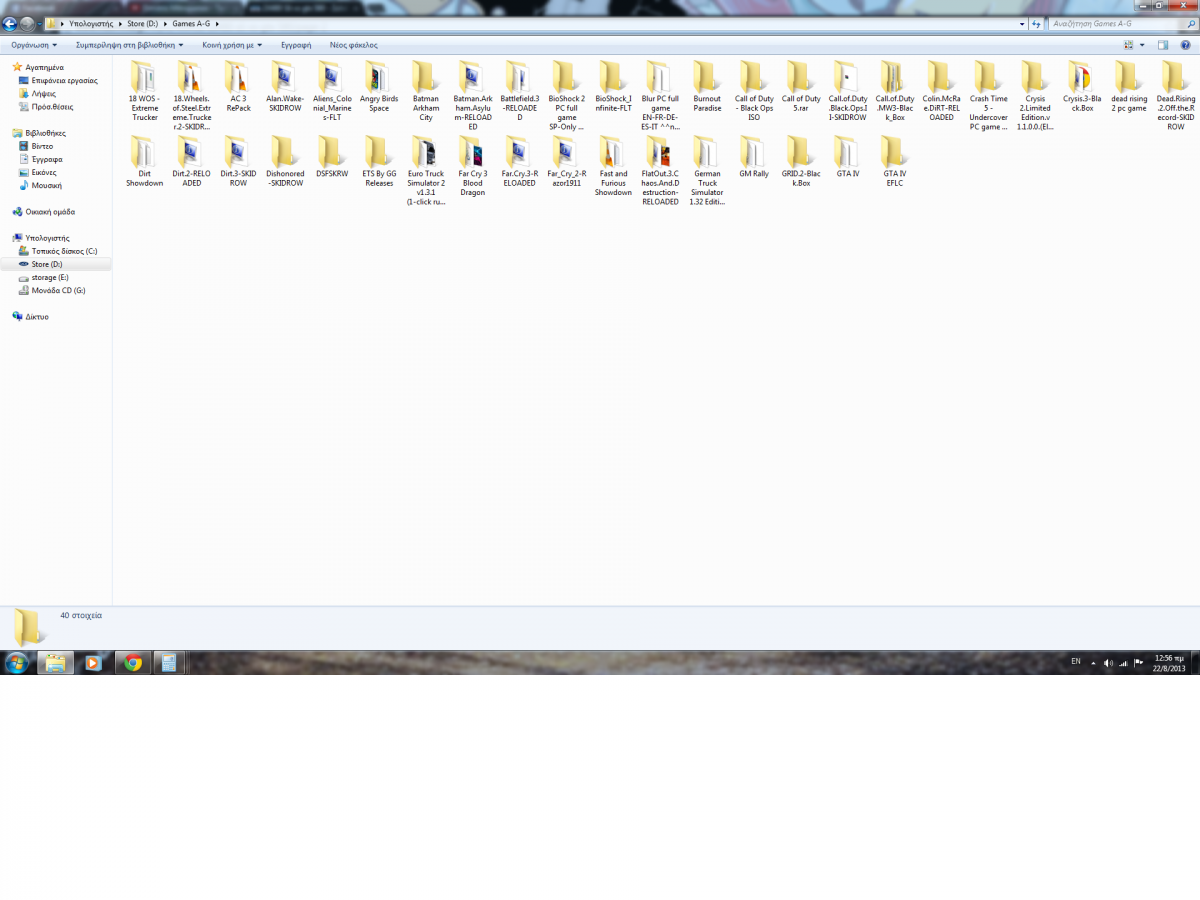Open Λήψεις in the sidebar
The image size is (1200, 900).
(43, 93)
